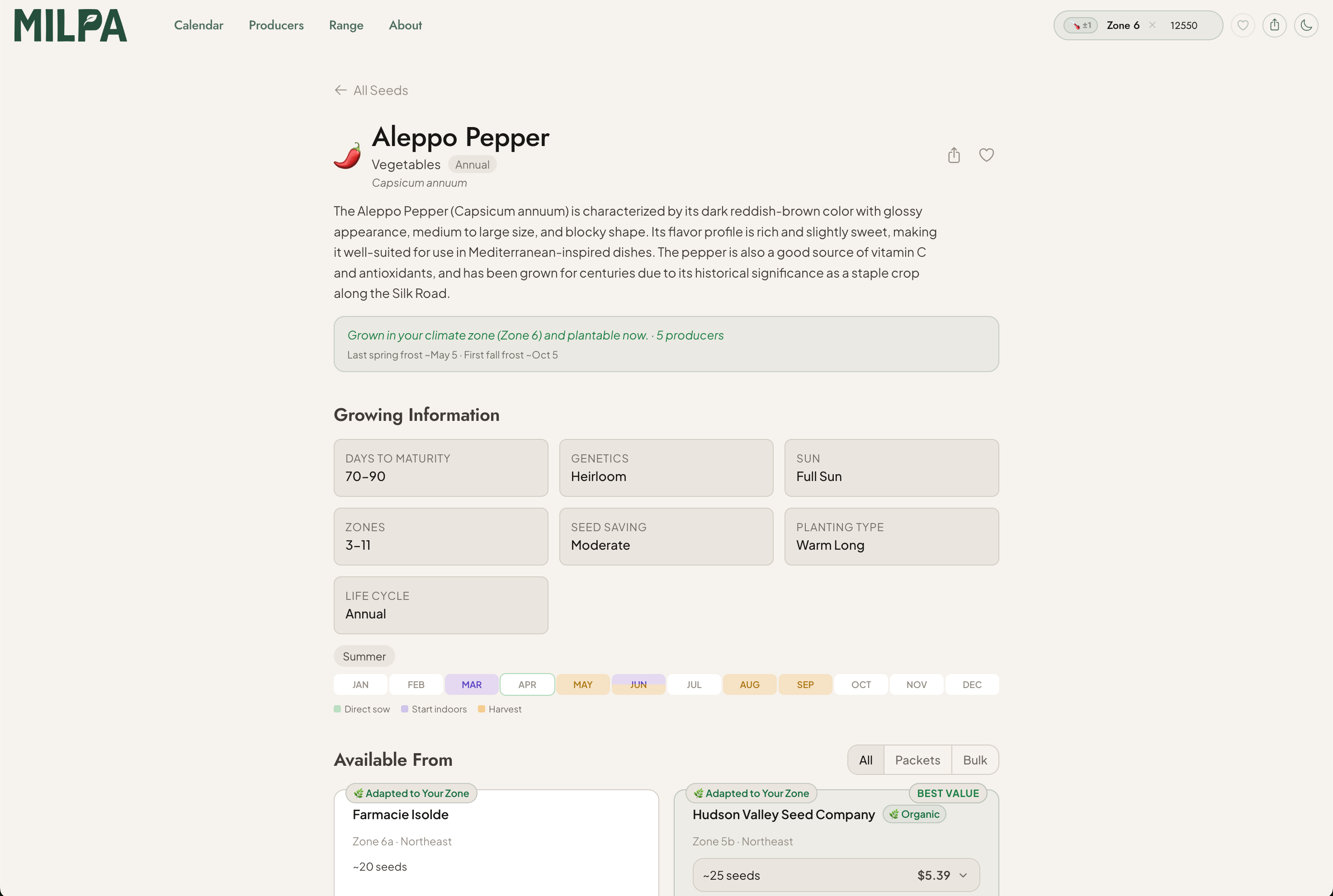Viewport: 1333px width, 896px height.
Task: Favorite Aleppo Pepper with heart icon
Action: (x=986, y=155)
